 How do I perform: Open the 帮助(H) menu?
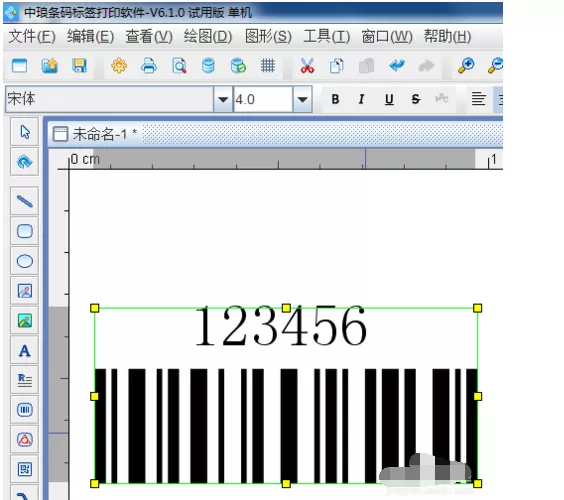coord(447,36)
